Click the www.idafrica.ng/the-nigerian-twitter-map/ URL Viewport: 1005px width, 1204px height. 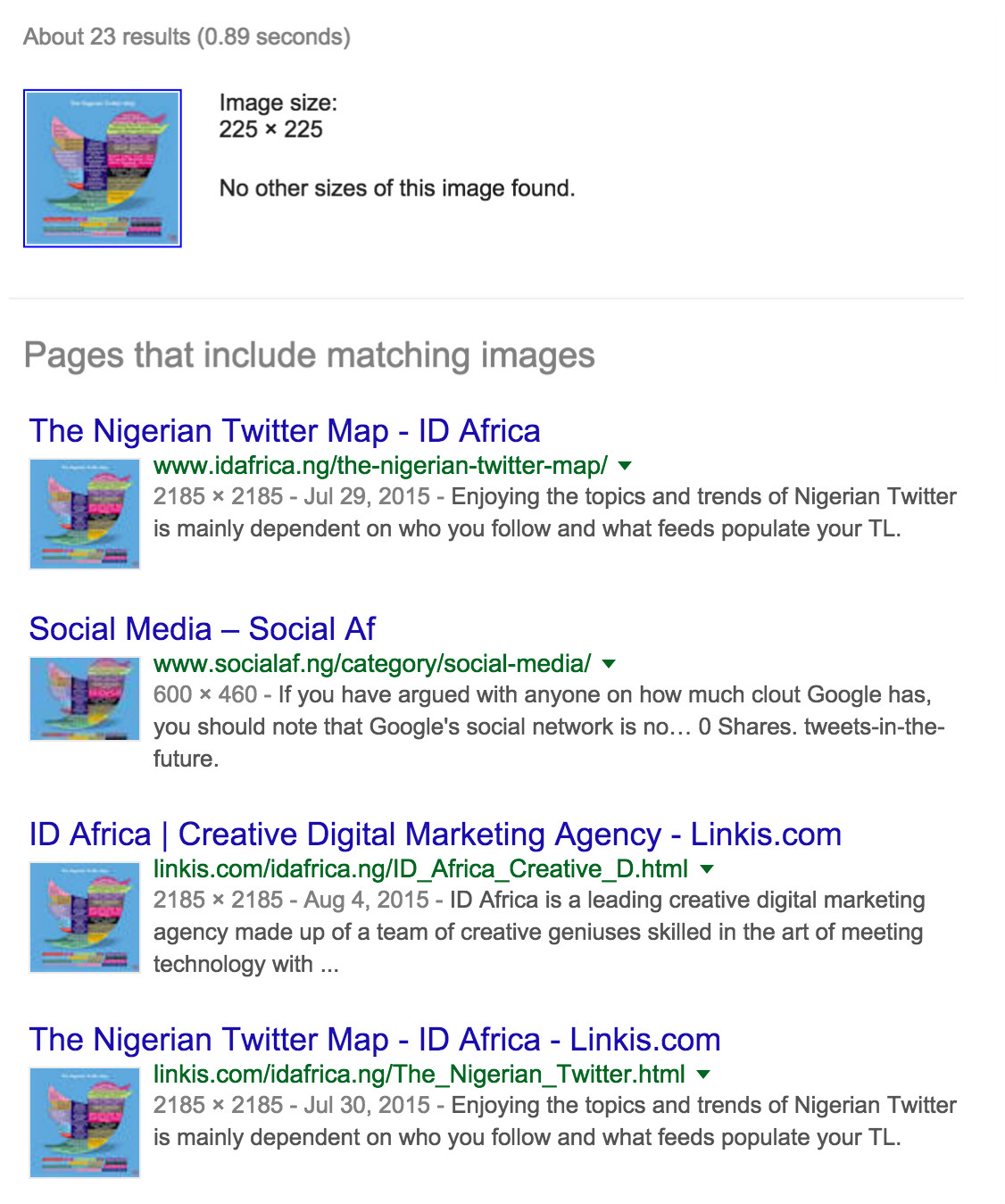380,466
